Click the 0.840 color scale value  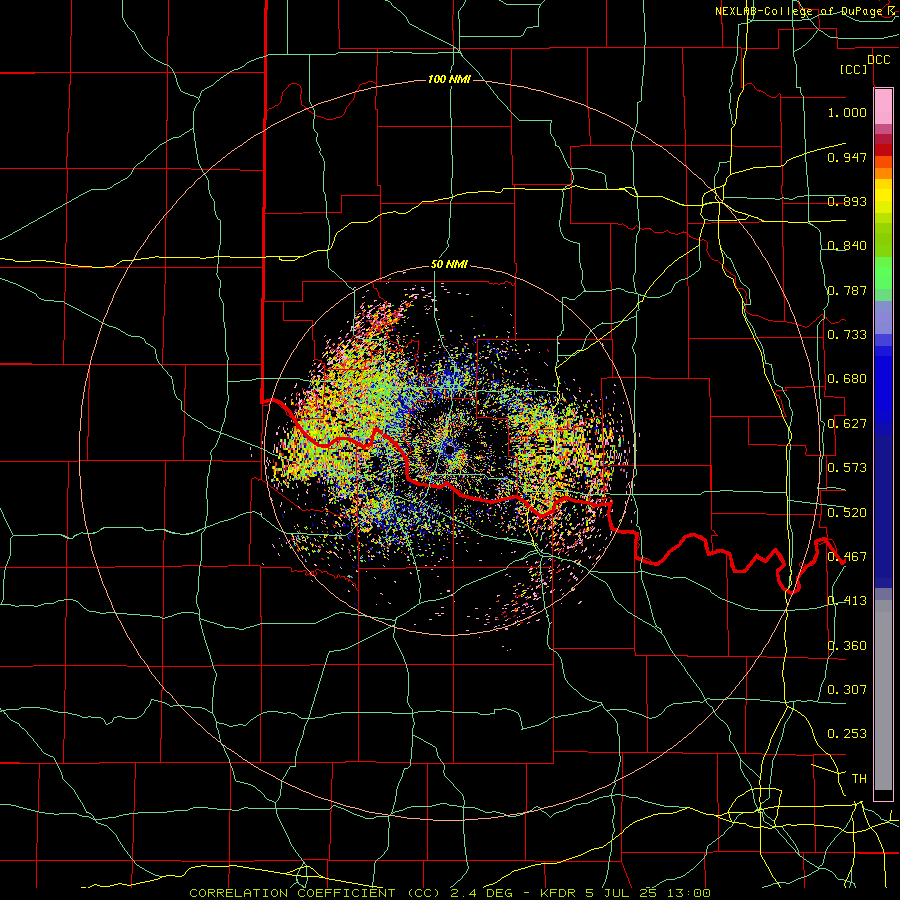(847, 246)
